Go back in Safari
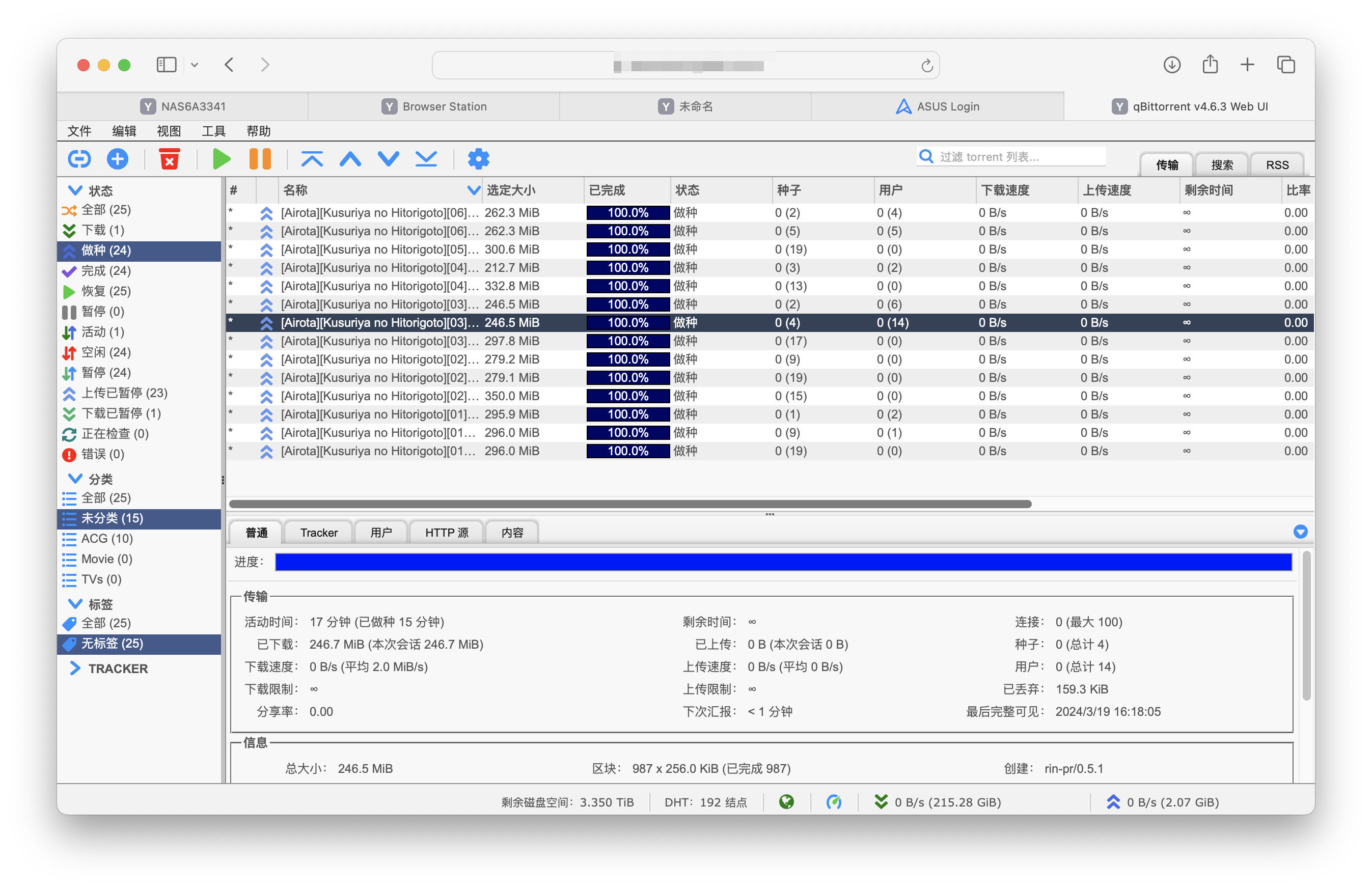This screenshot has width=1372, height=890. (x=230, y=65)
